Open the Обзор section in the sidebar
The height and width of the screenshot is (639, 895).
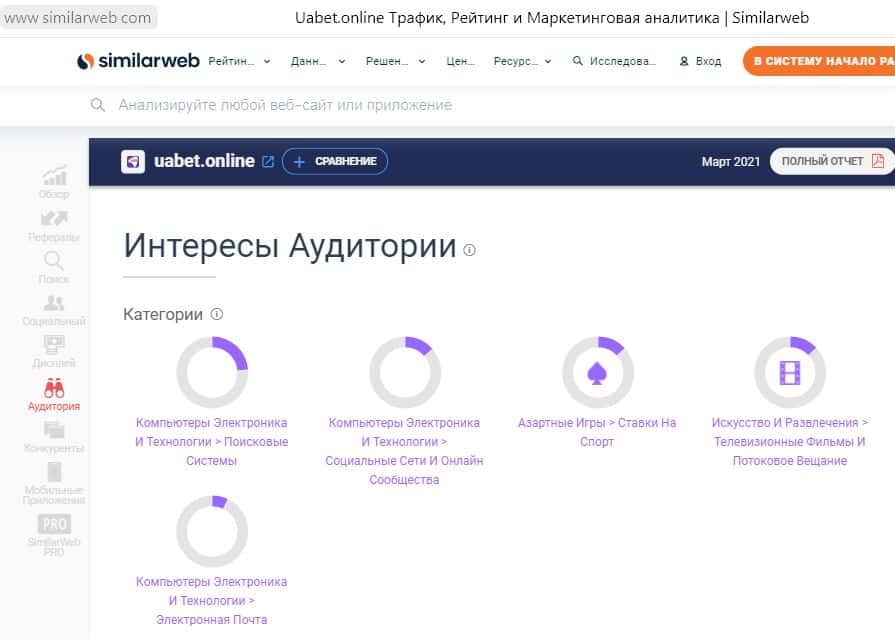tap(54, 182)
